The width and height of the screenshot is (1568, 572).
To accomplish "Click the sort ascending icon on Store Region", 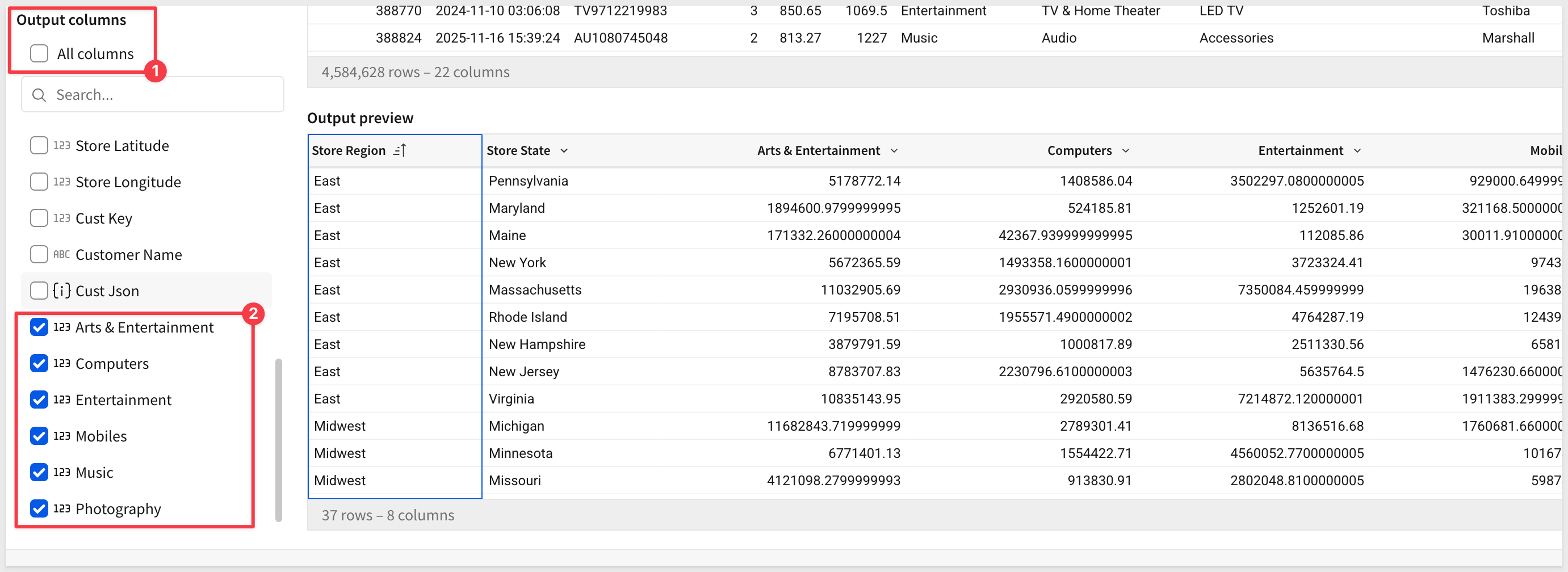I will pyautogui.click(x=399, y=150).
